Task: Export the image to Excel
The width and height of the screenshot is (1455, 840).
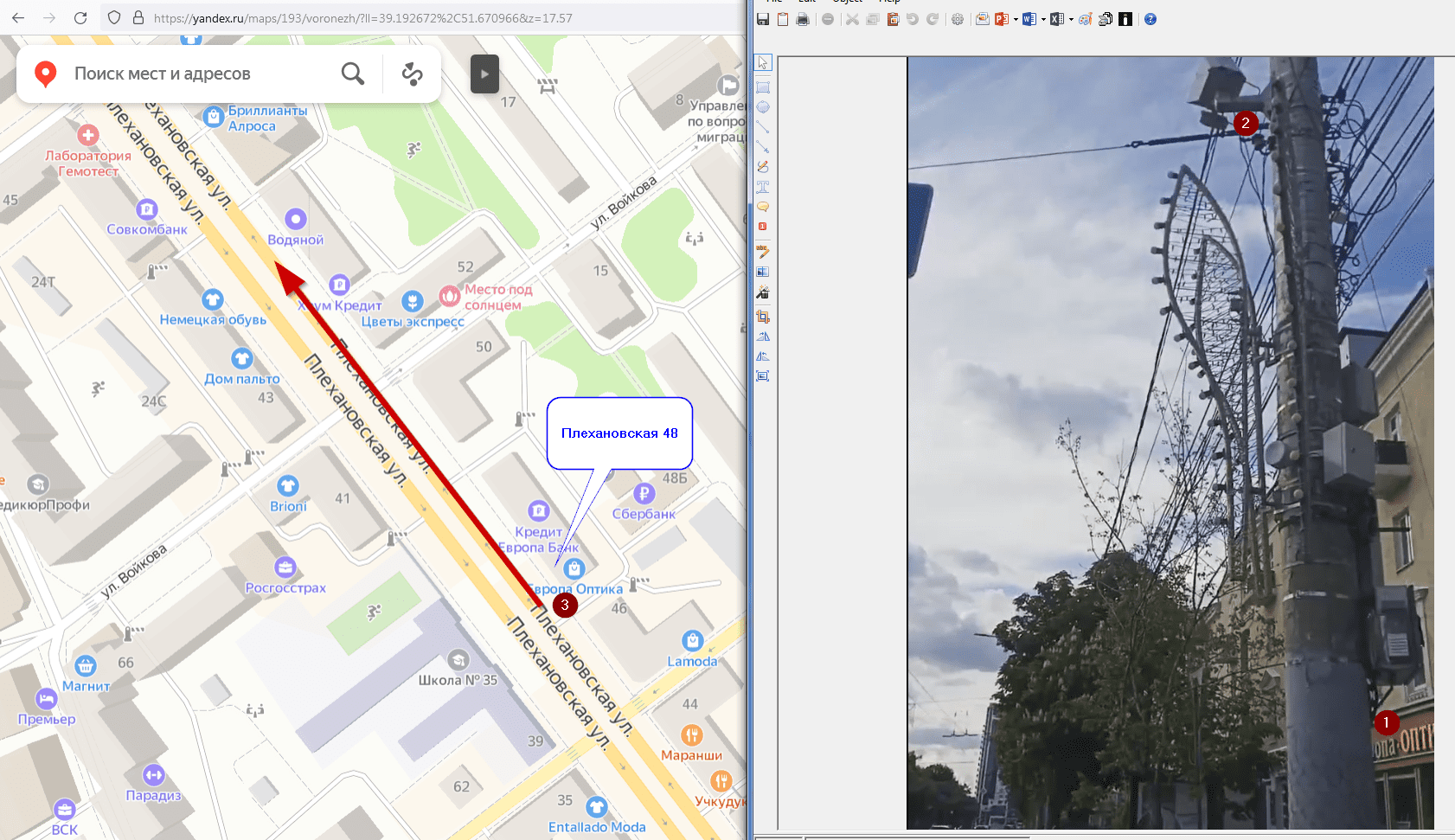Action: (1057, 19)
